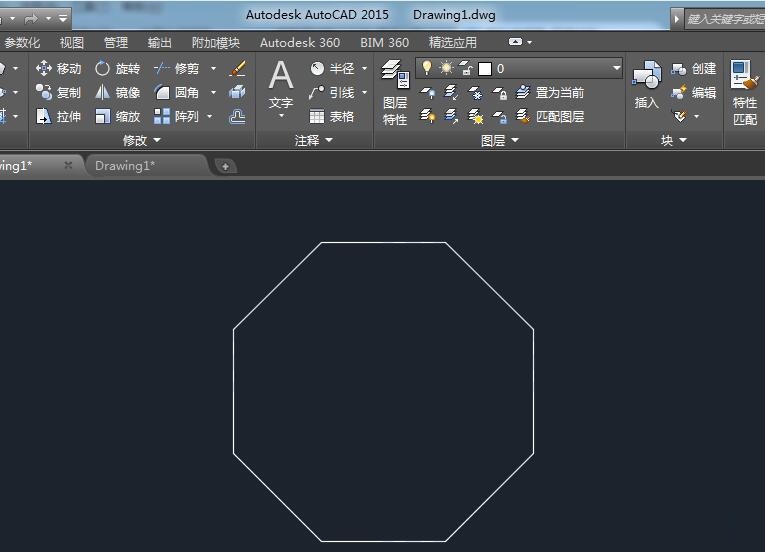This screenshot has width=765, height=552.
Task: Click the Unisolate layer icon
Action: 451,116
